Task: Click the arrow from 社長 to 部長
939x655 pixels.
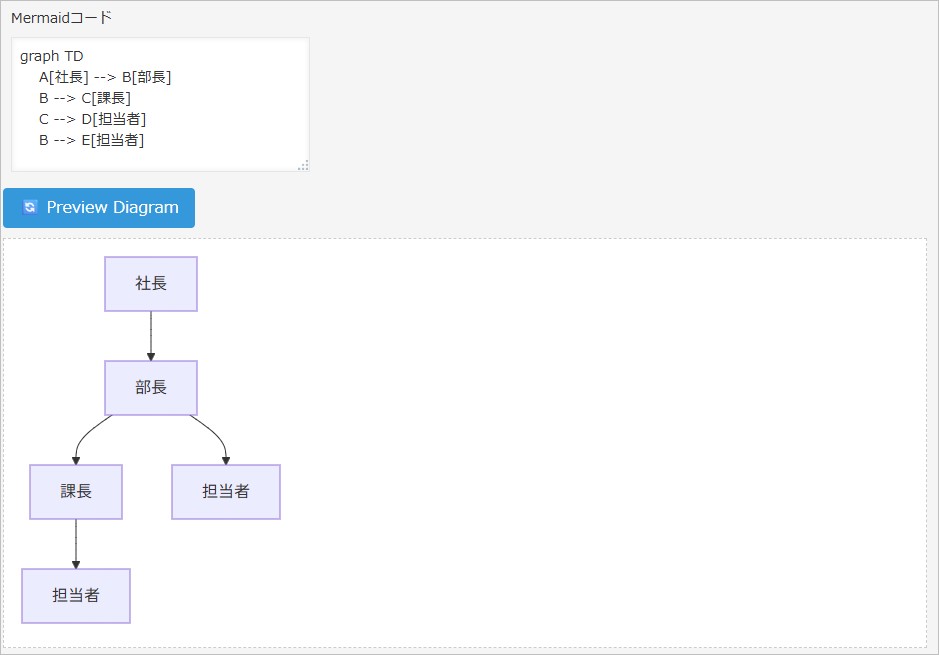Action: click(151, 335)
